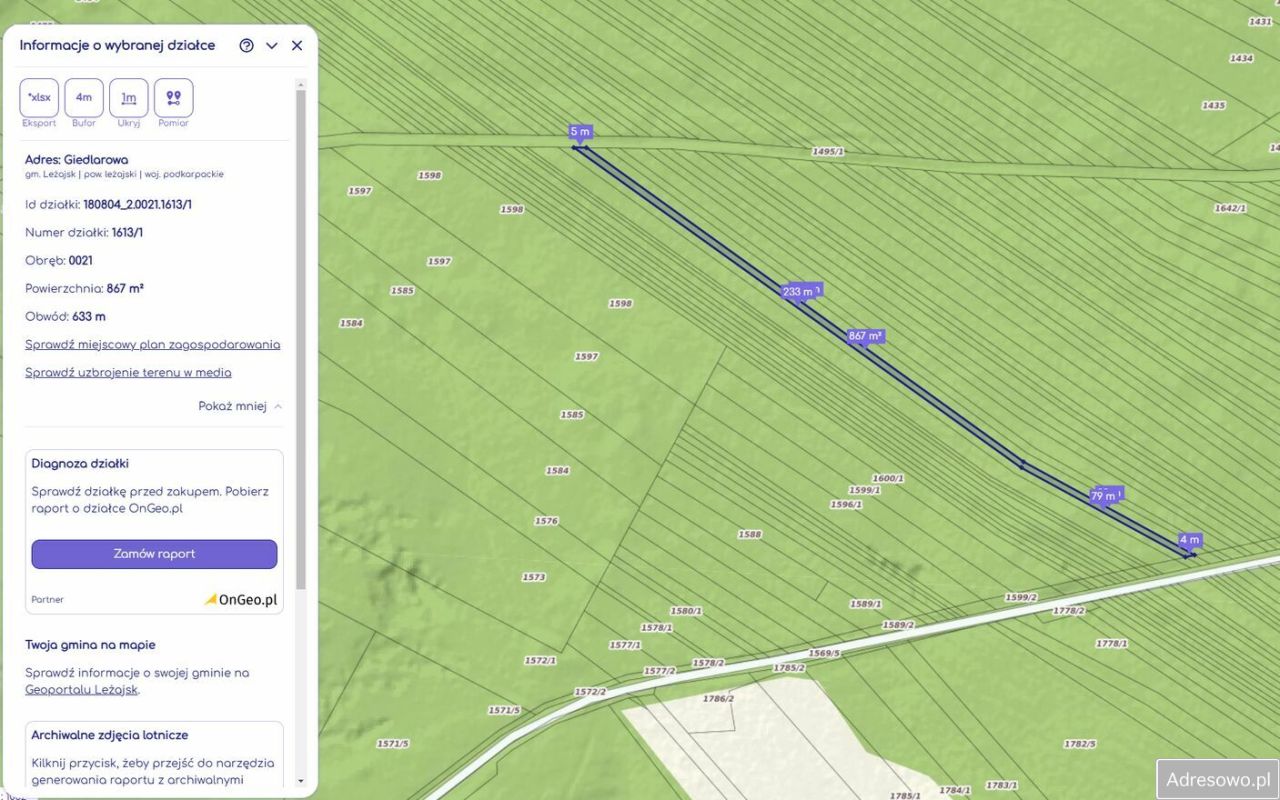Open the help icon beside the panel title
Screen dimensions: 1280x800
pos(247,45)
